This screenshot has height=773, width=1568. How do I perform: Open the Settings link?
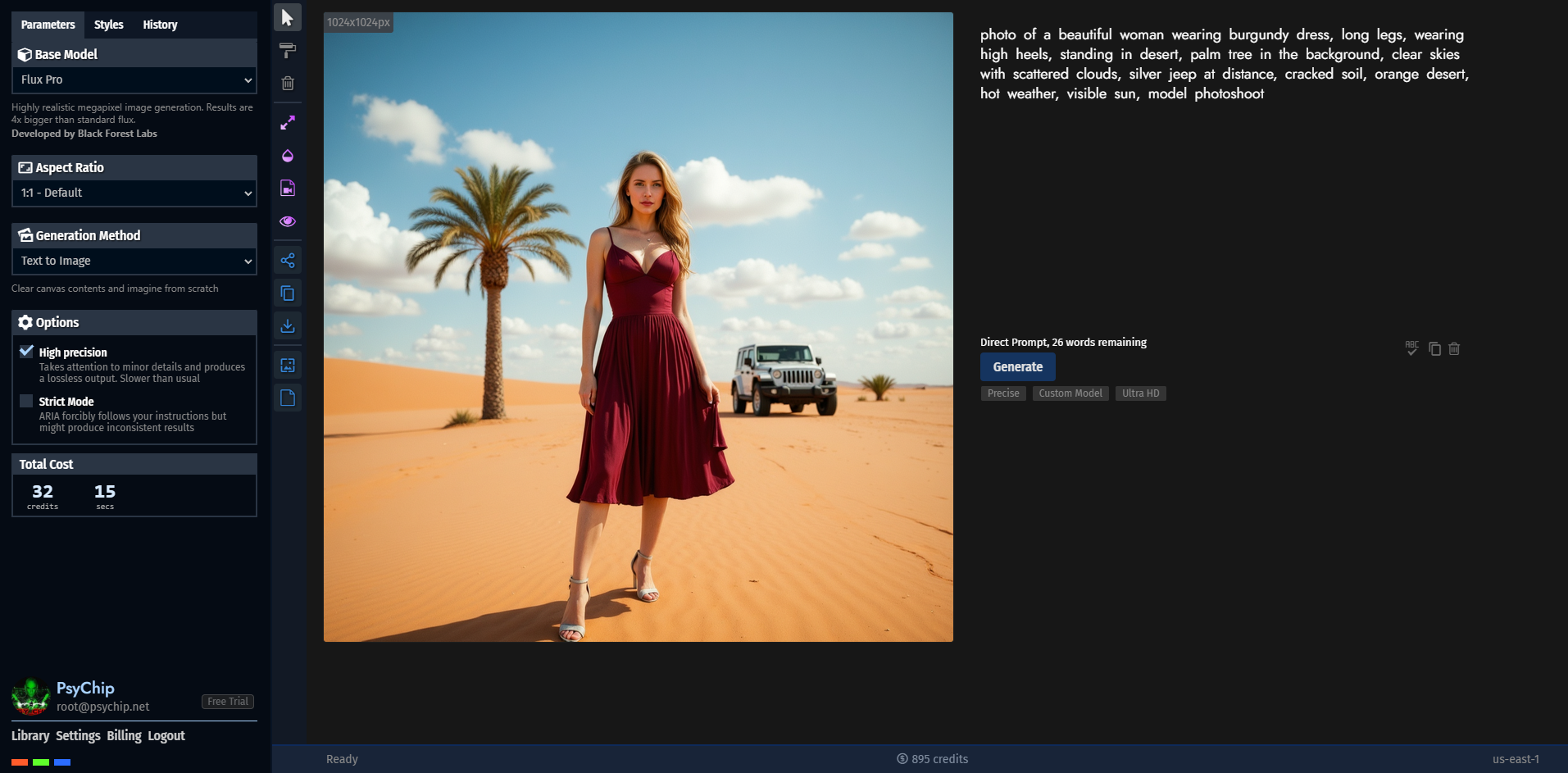pos(78,735)
